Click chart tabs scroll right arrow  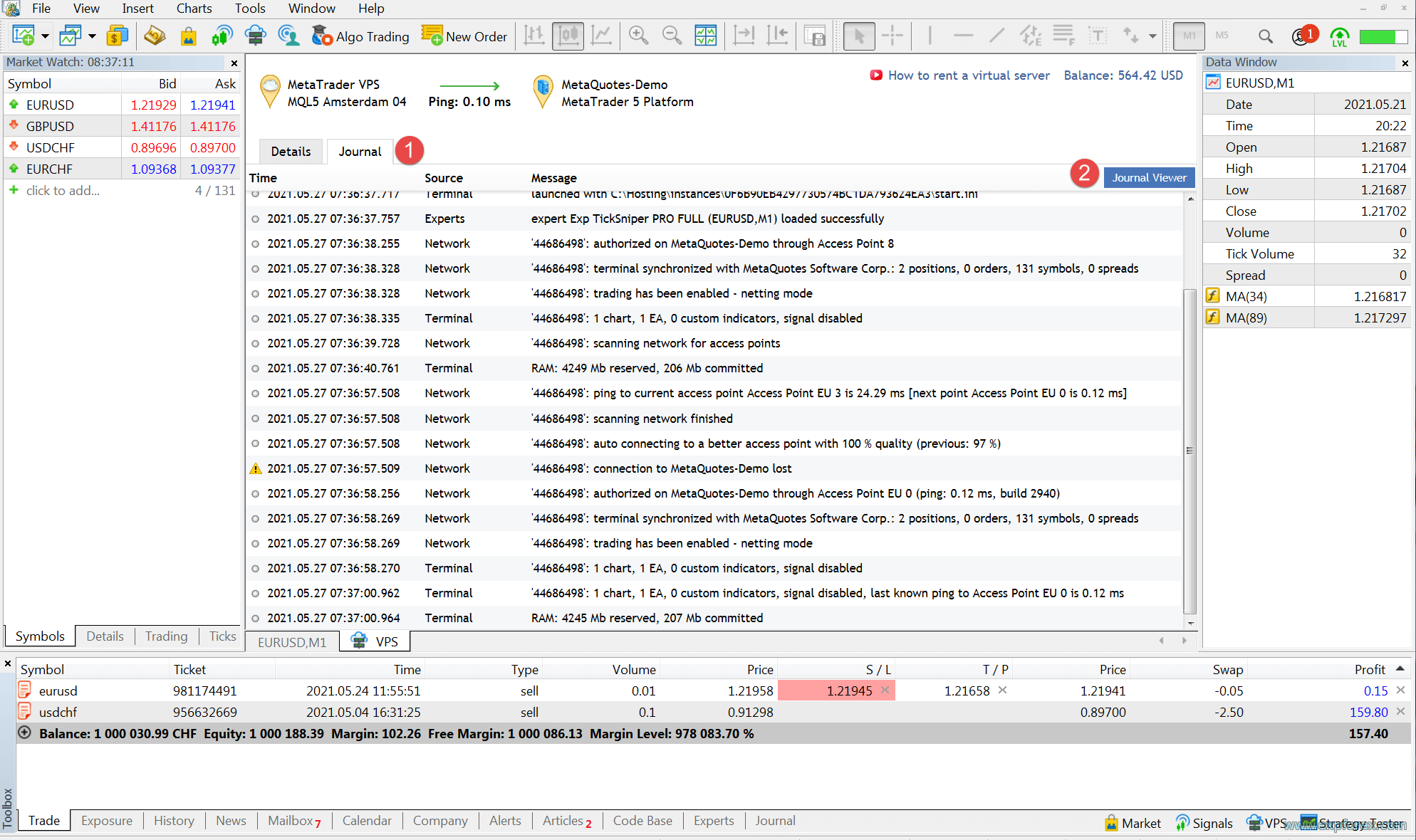click(1185, 641)
